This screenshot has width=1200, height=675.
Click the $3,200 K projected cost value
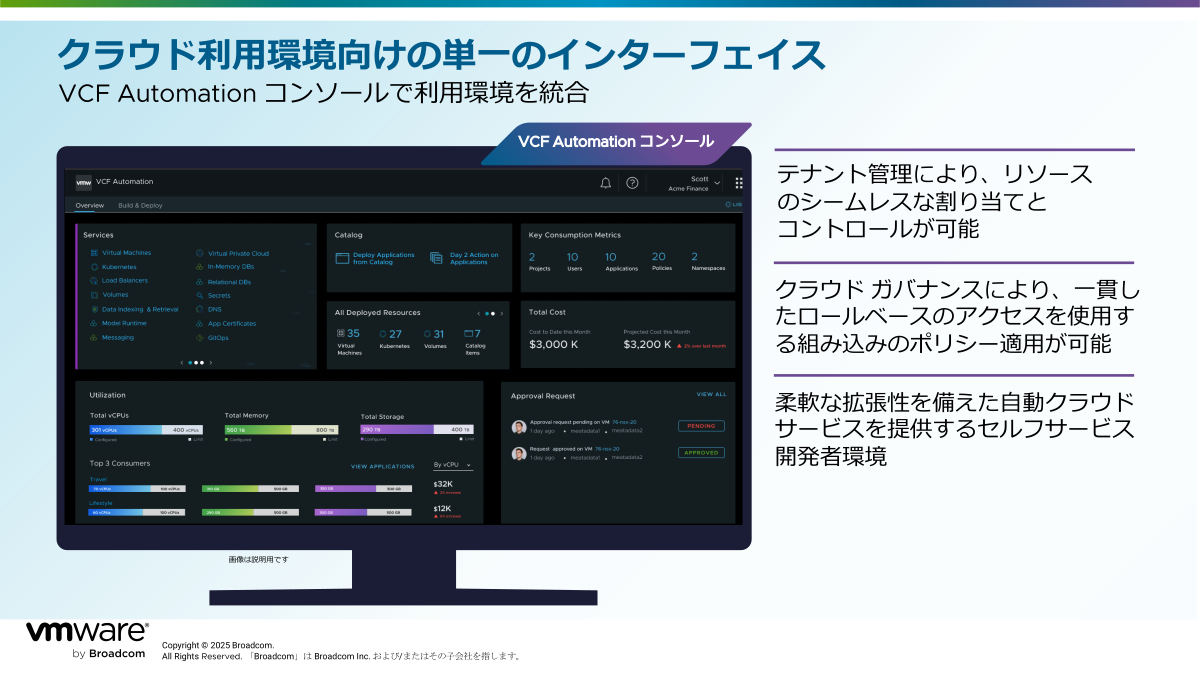click(647, 344)
